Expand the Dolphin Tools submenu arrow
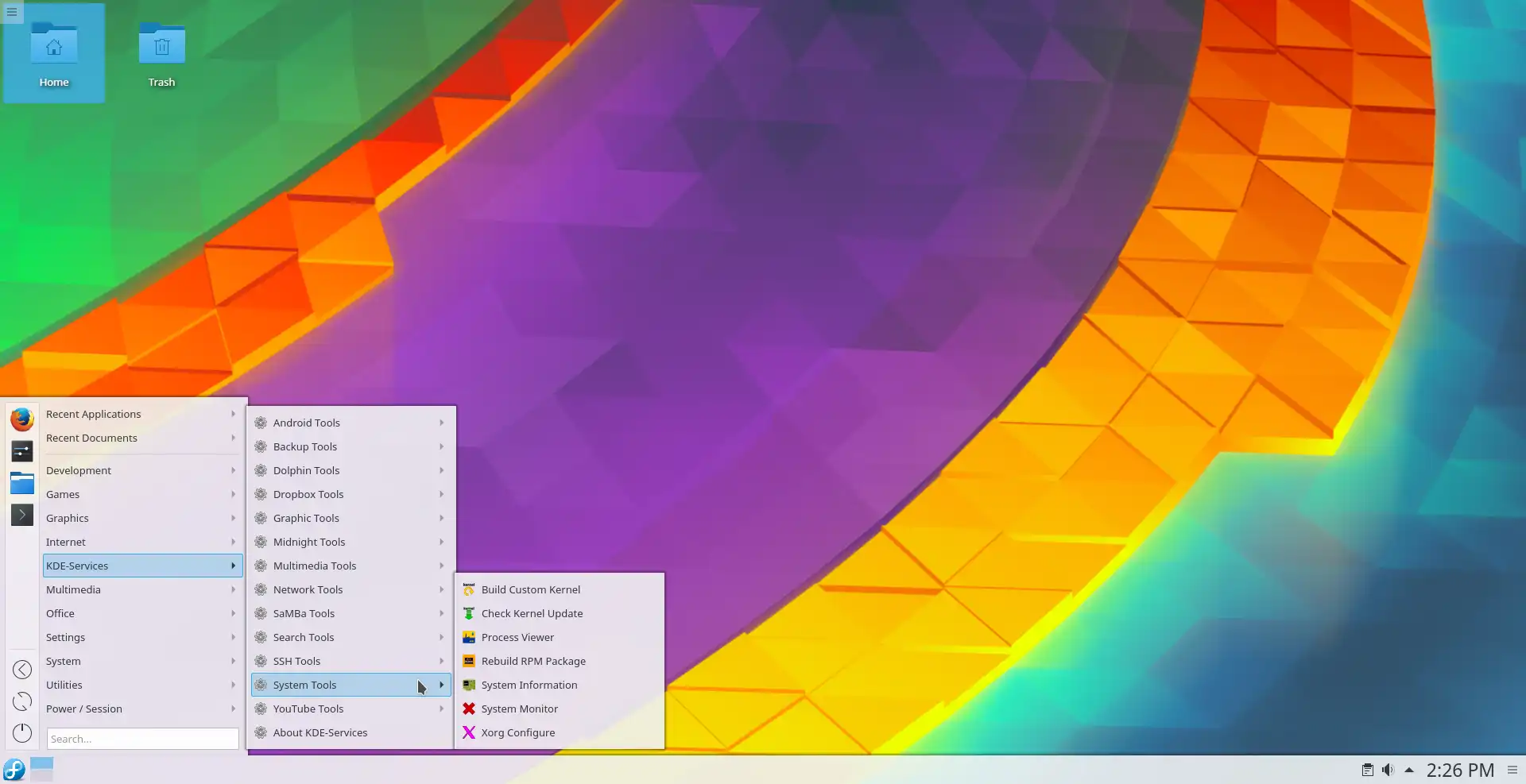Viewport: 1526px width, 784px height. [x=442, y=470]
